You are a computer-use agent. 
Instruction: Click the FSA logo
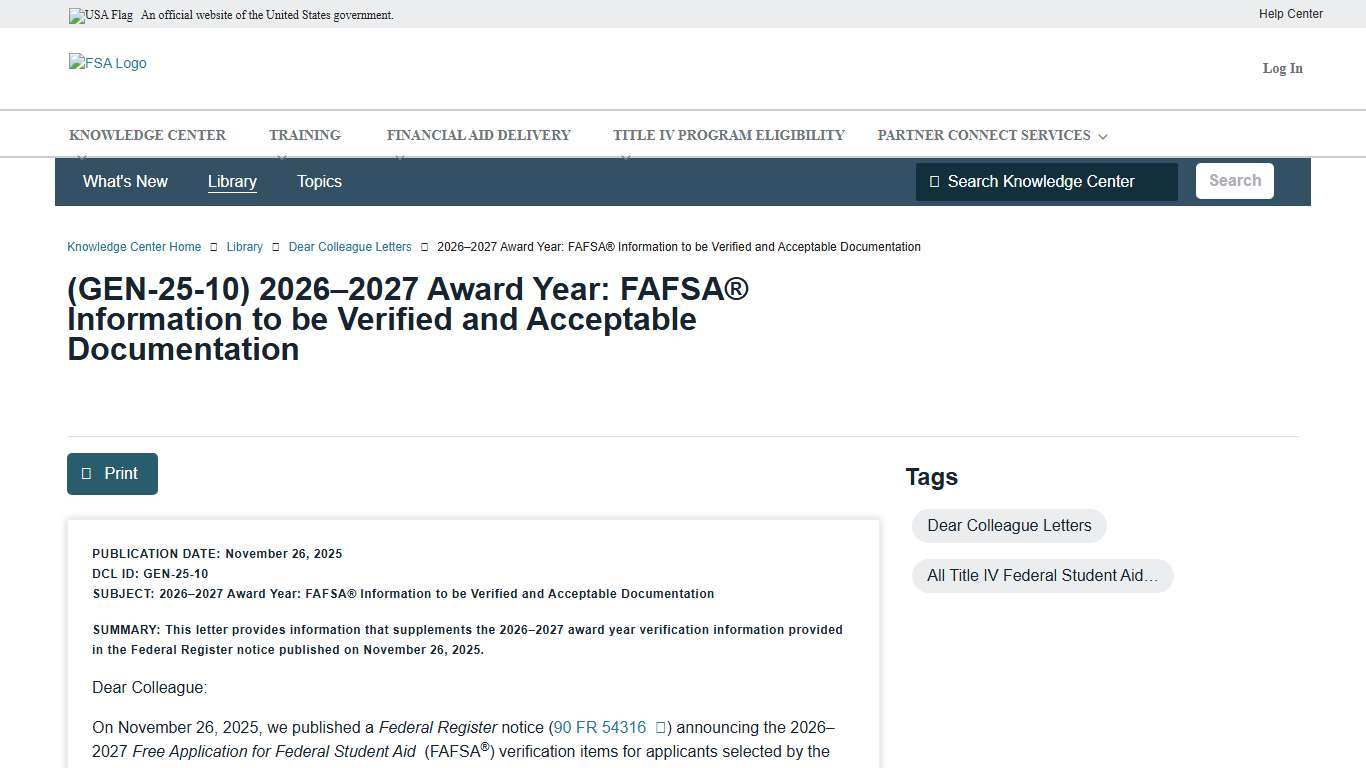pos(107,63)
